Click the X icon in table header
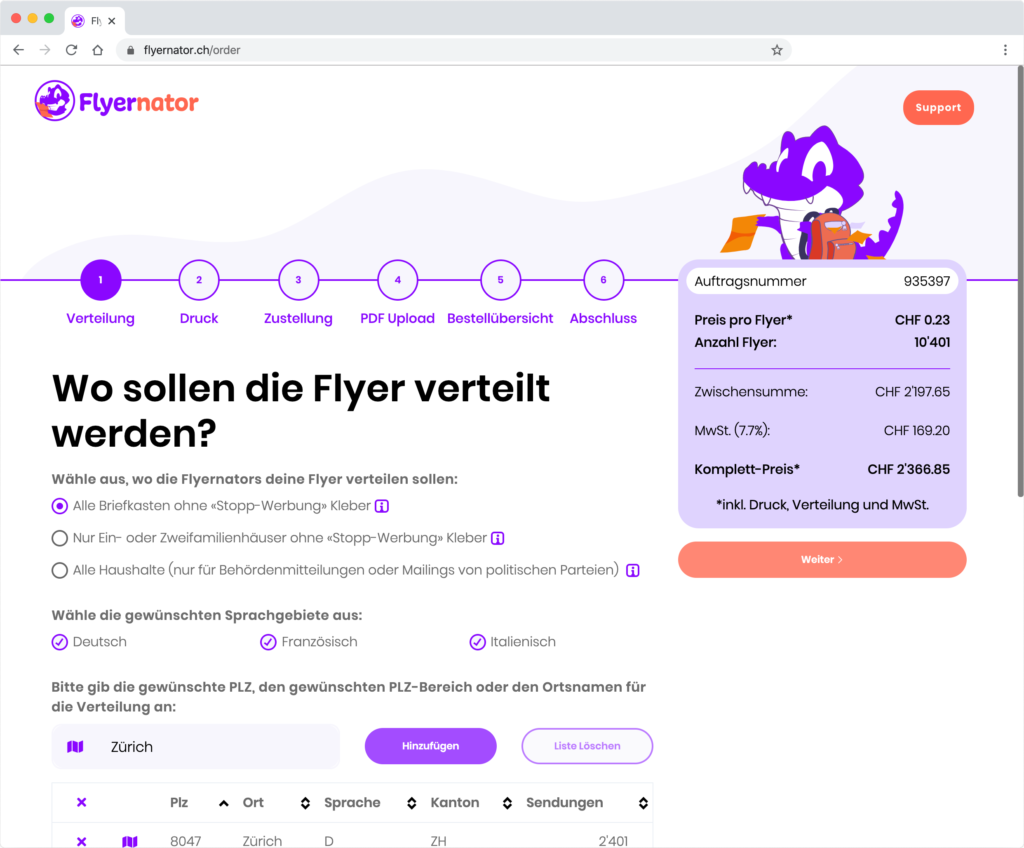The height and width of the screenshot is (848, 1024). 82,802
